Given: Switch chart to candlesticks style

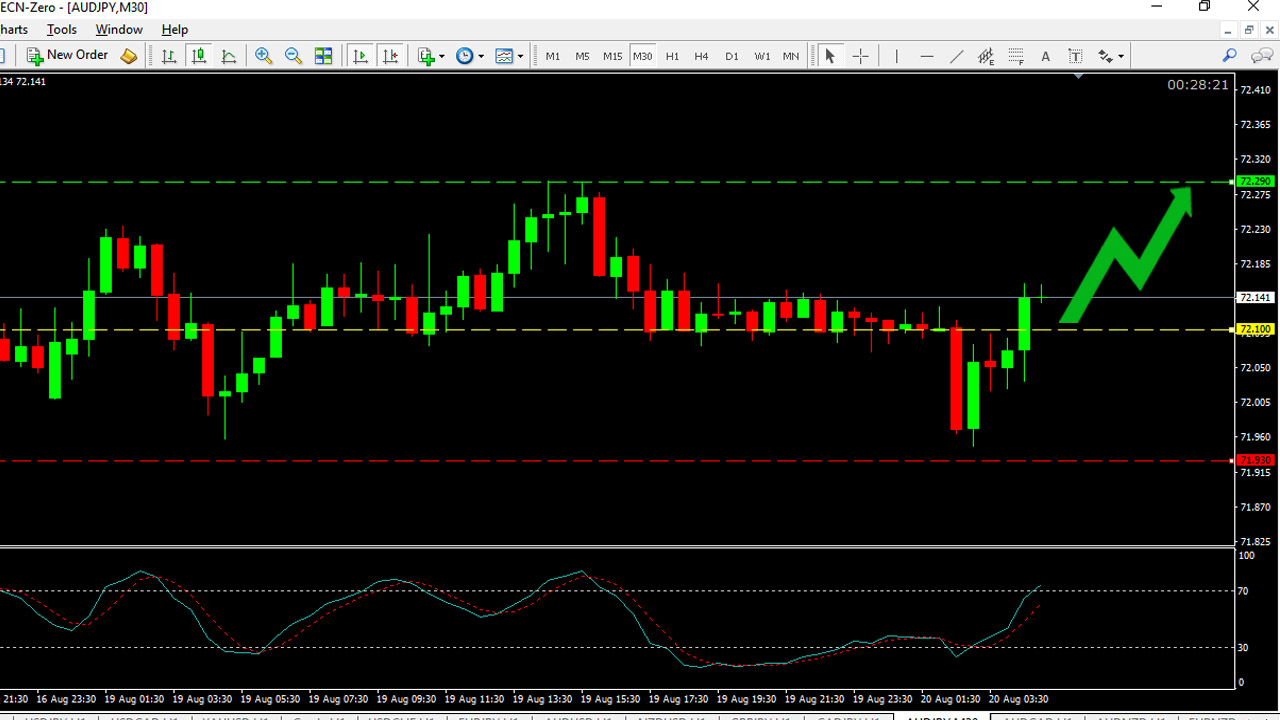Looking at the screenshot, I should coord(199,56).
